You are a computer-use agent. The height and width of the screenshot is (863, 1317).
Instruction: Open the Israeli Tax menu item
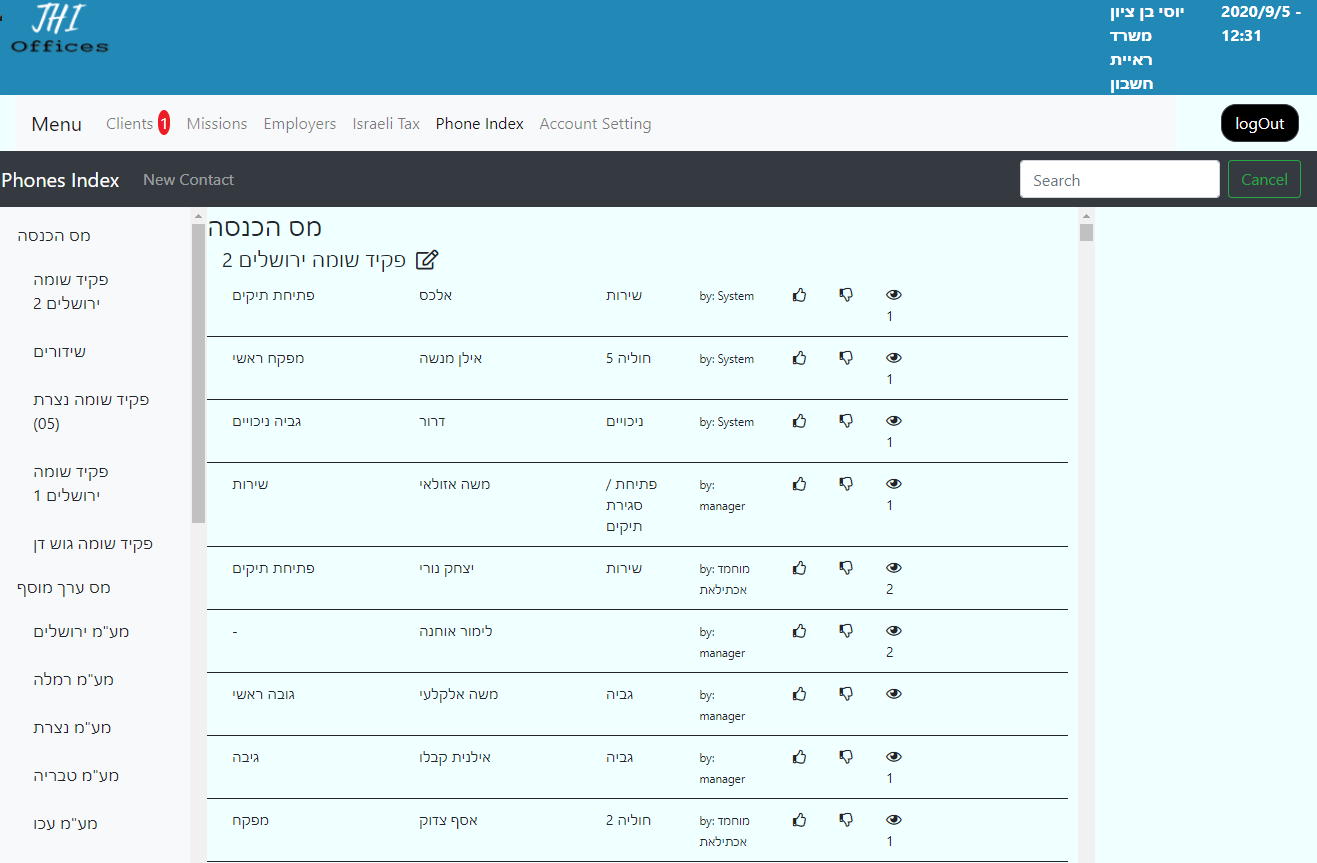386,124
